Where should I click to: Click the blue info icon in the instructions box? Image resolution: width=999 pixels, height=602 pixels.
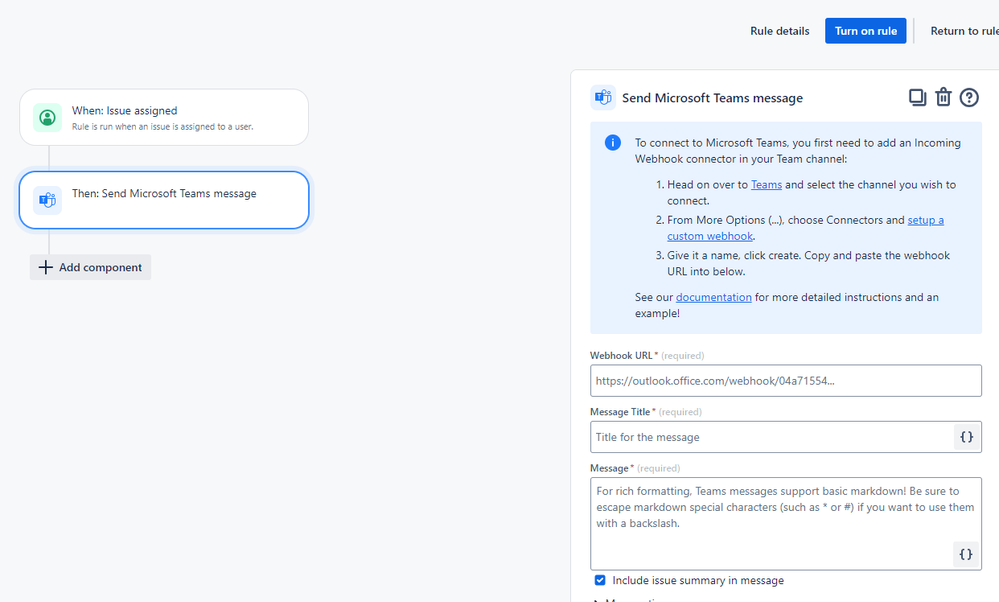tap(612, 143)
